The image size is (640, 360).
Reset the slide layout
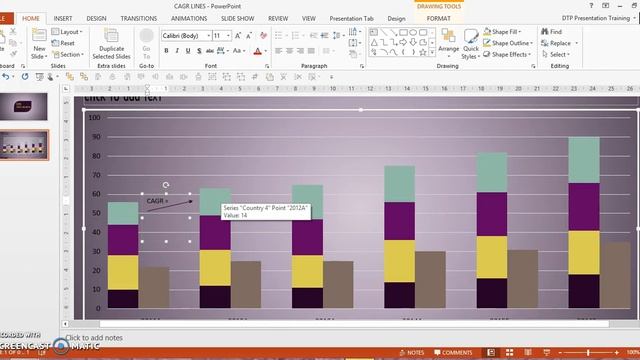tap(63, 43)
